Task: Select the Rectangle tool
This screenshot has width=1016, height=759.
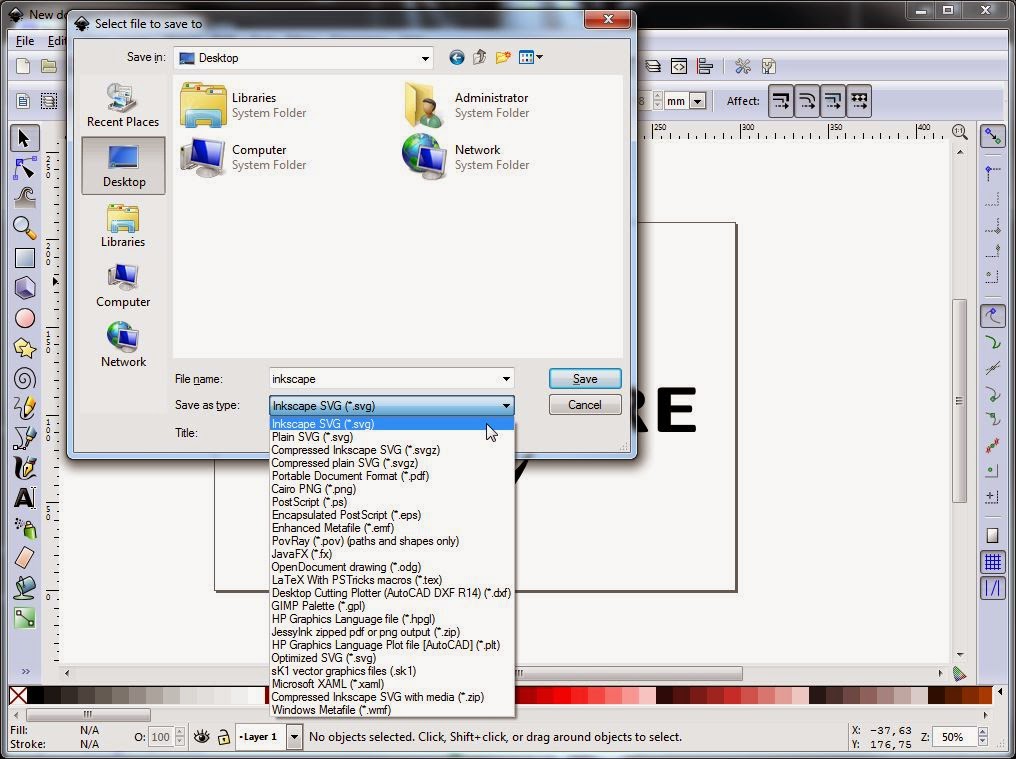Action: tap(25, 258)
